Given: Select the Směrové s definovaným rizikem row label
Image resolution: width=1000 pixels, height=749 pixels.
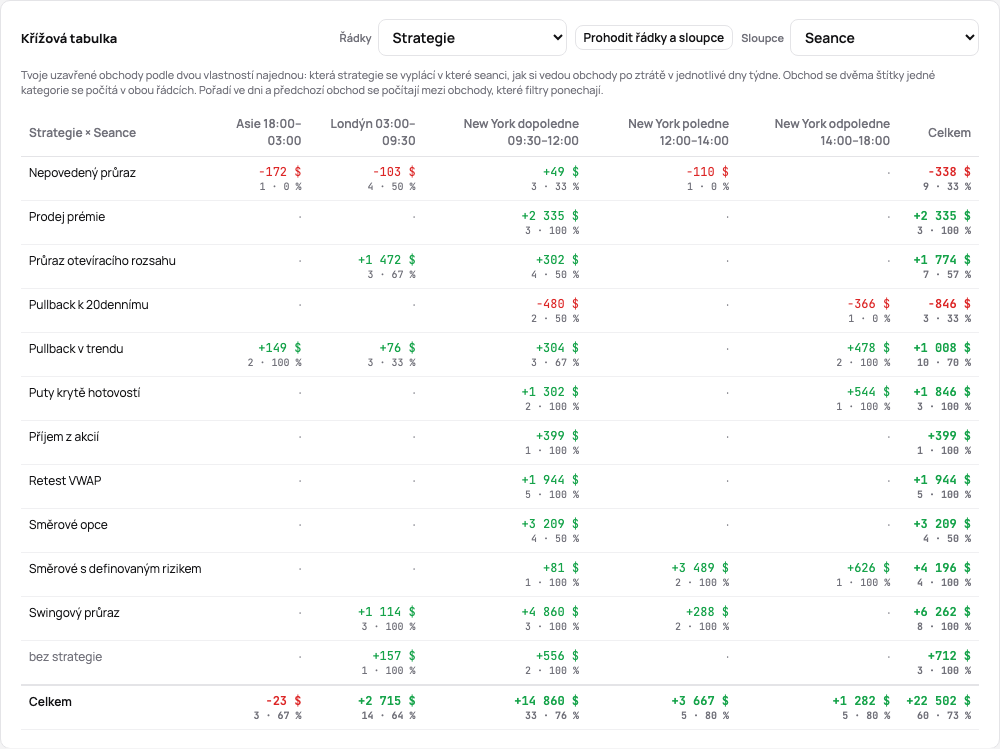Looking at the screenshot, I should [x=115, y=569].
